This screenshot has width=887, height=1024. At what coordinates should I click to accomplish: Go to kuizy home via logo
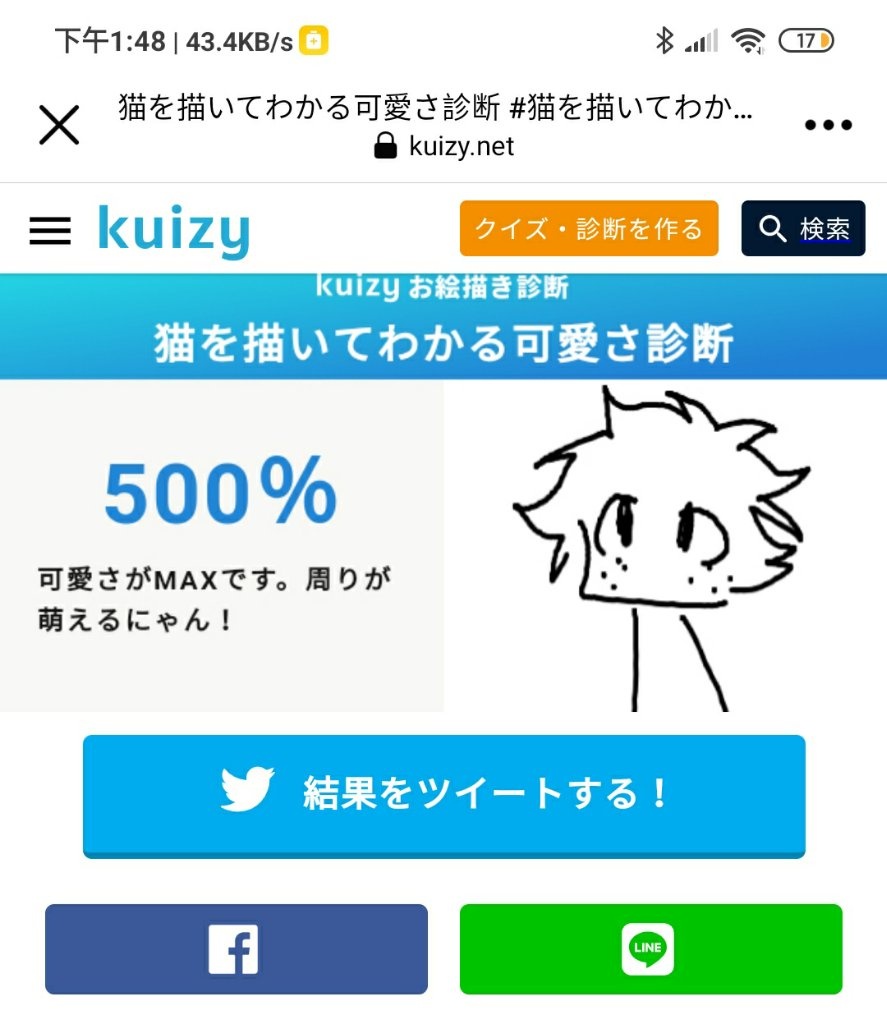[174, 231]
